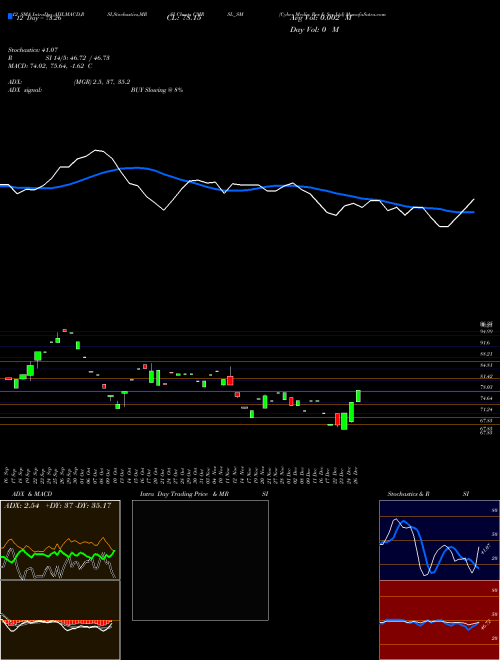Click the 81.42 price axis label
The height and width of the screenshot is (660, 500).
(x=486, y=376)
